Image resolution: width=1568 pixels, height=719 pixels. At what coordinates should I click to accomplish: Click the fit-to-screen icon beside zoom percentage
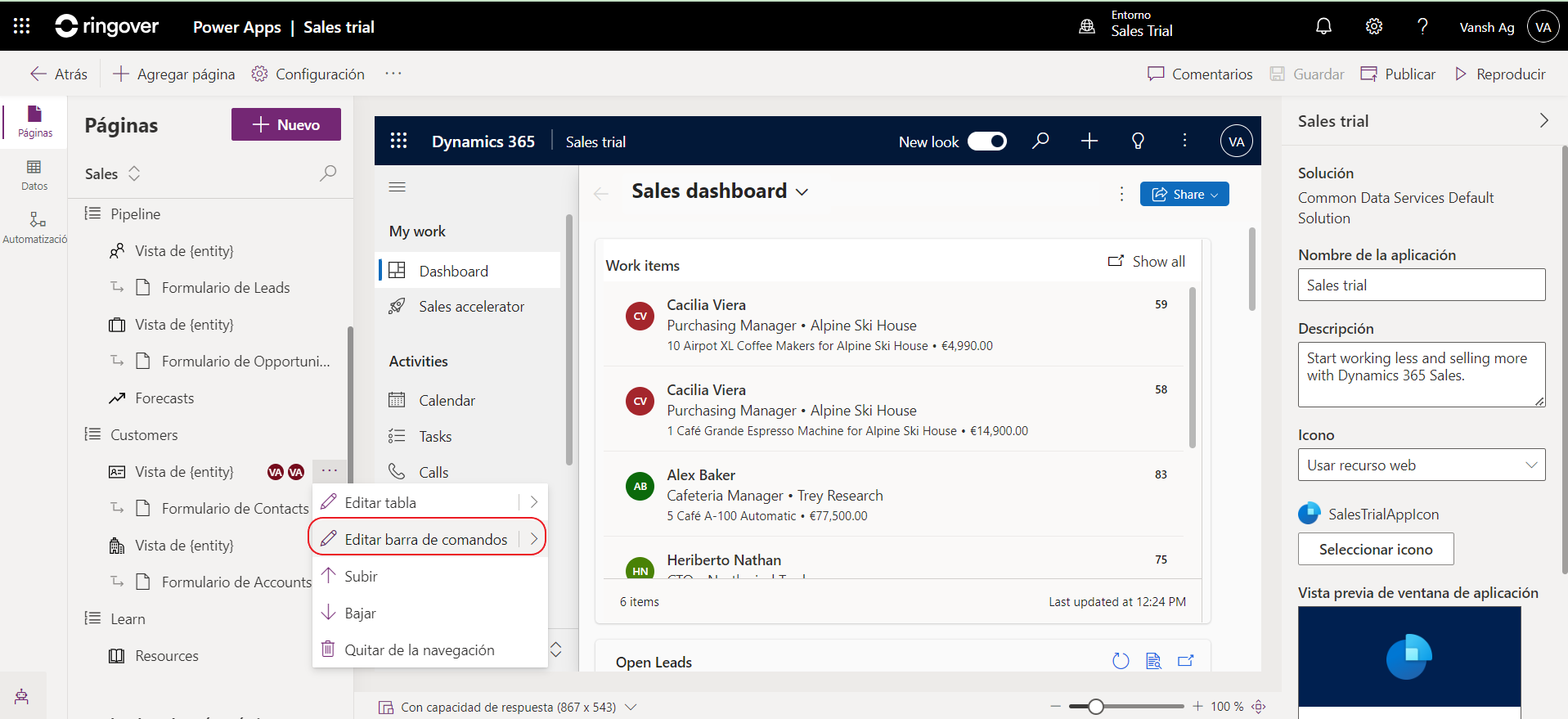click(x=1259, y=706)
